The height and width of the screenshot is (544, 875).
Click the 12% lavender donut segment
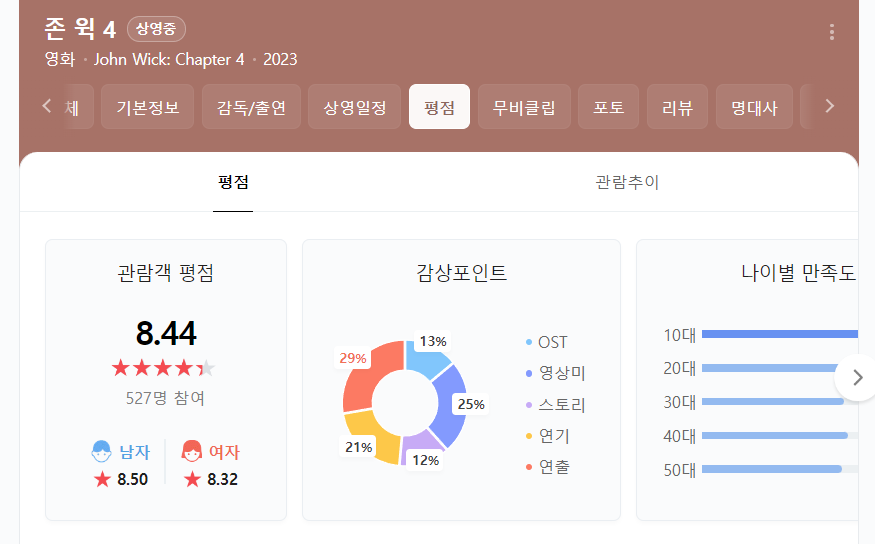pos(419,446)
